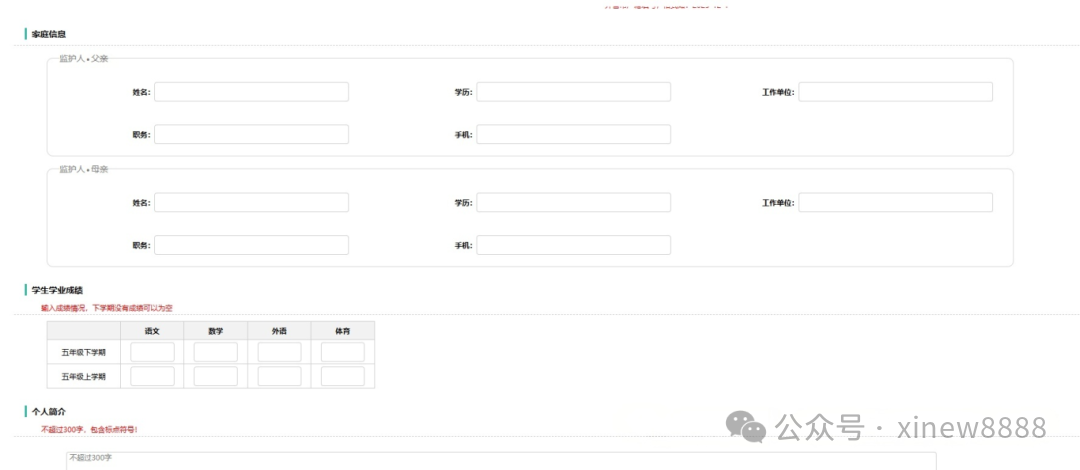Select 五年级上学期 数学 score box

click(x=215, y=376)
